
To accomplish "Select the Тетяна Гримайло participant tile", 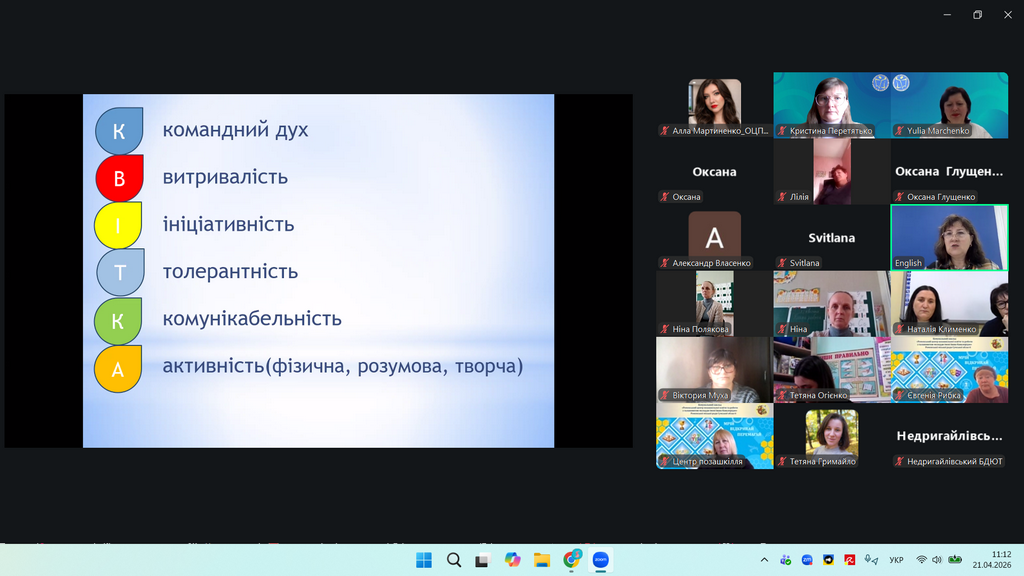I will [831, 436].
